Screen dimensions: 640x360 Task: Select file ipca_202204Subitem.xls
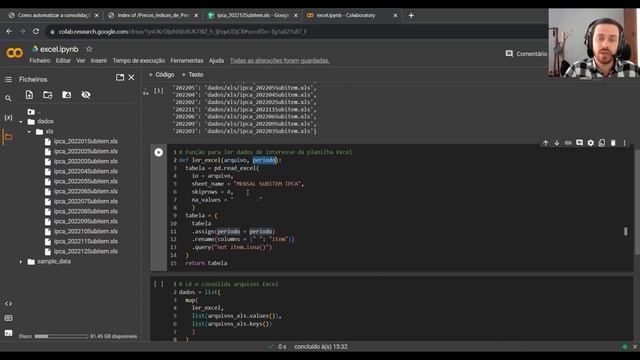tap(85, 171)
